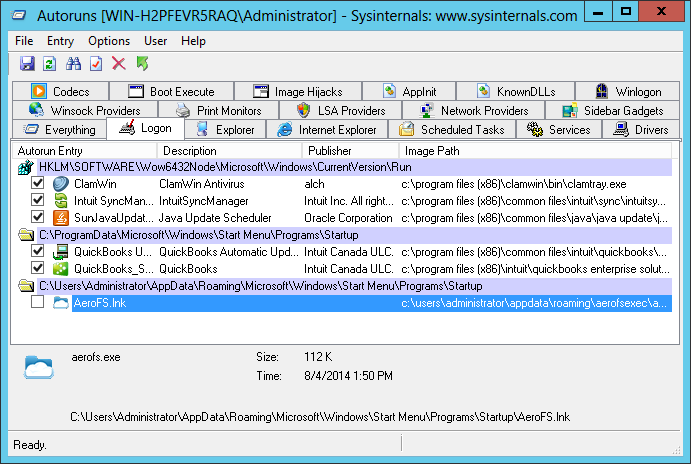This screenshot has width=691, height=464.
Task: Click the red Delete X icon
Action: click(119, 64)
